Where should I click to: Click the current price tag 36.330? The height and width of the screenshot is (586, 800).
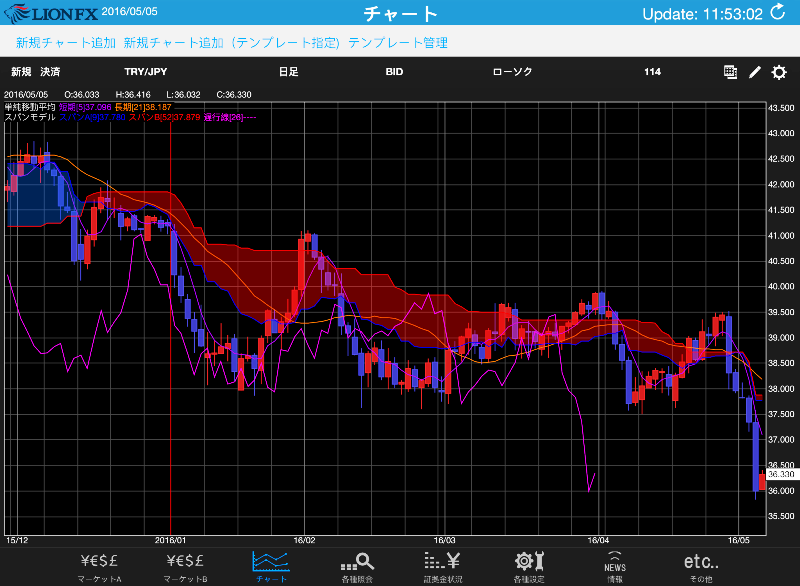781,474
